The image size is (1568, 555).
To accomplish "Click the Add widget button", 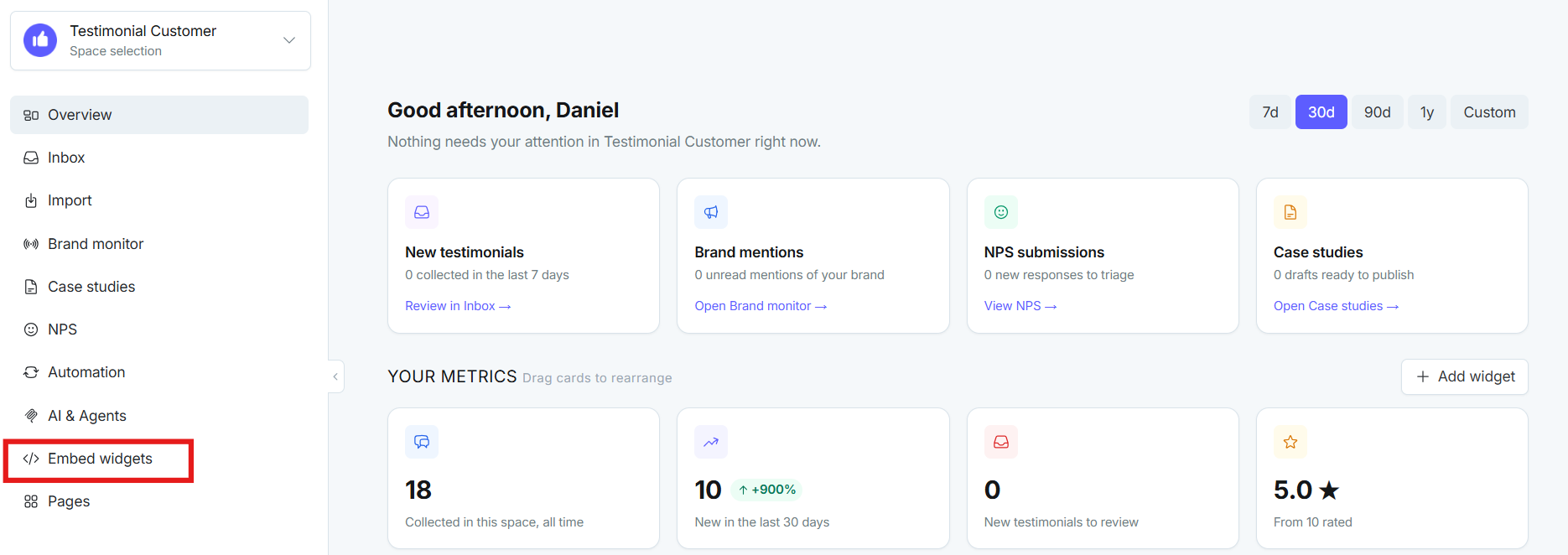I will tap(1465, 376).
